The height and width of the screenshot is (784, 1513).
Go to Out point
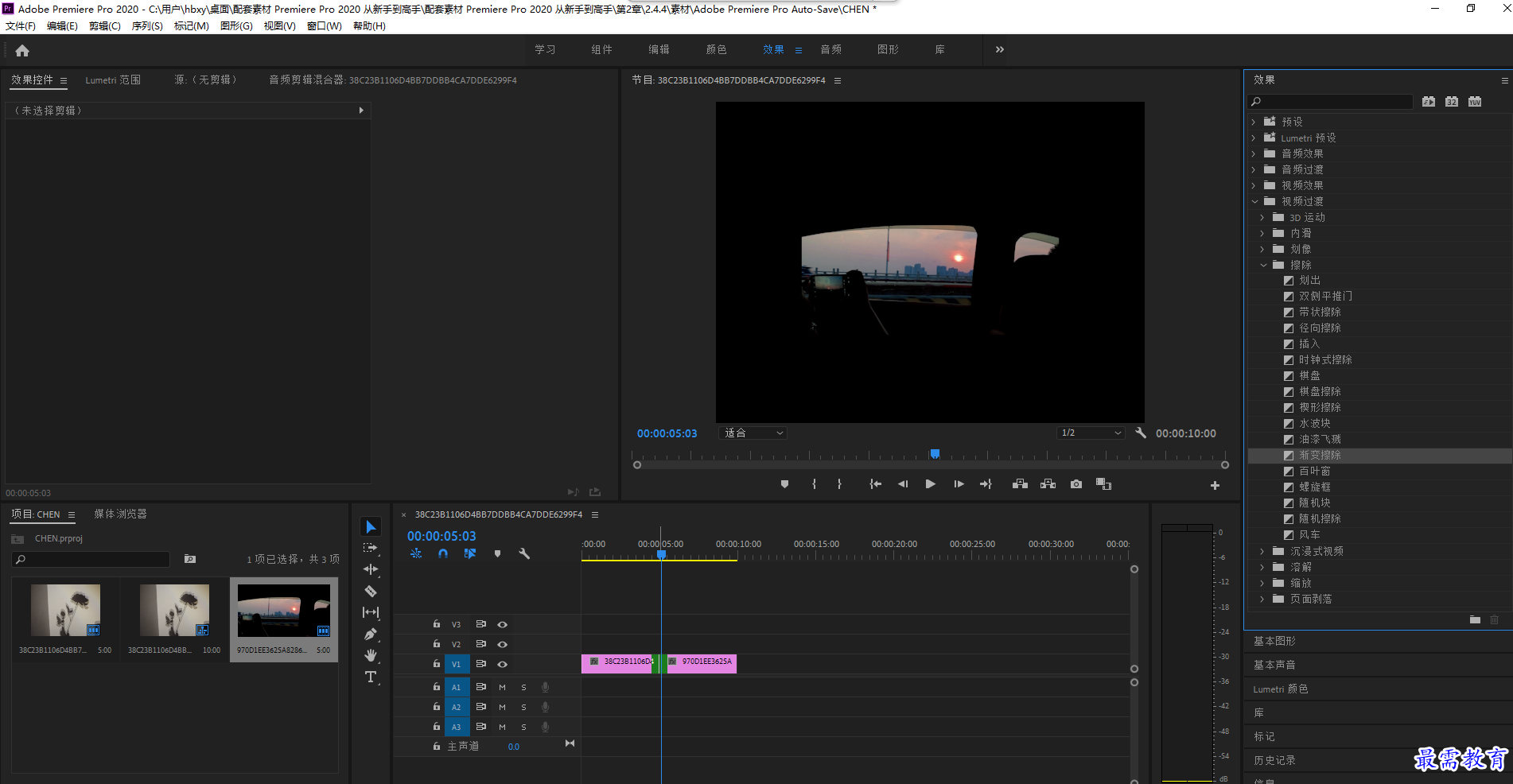tap(986, 484)
